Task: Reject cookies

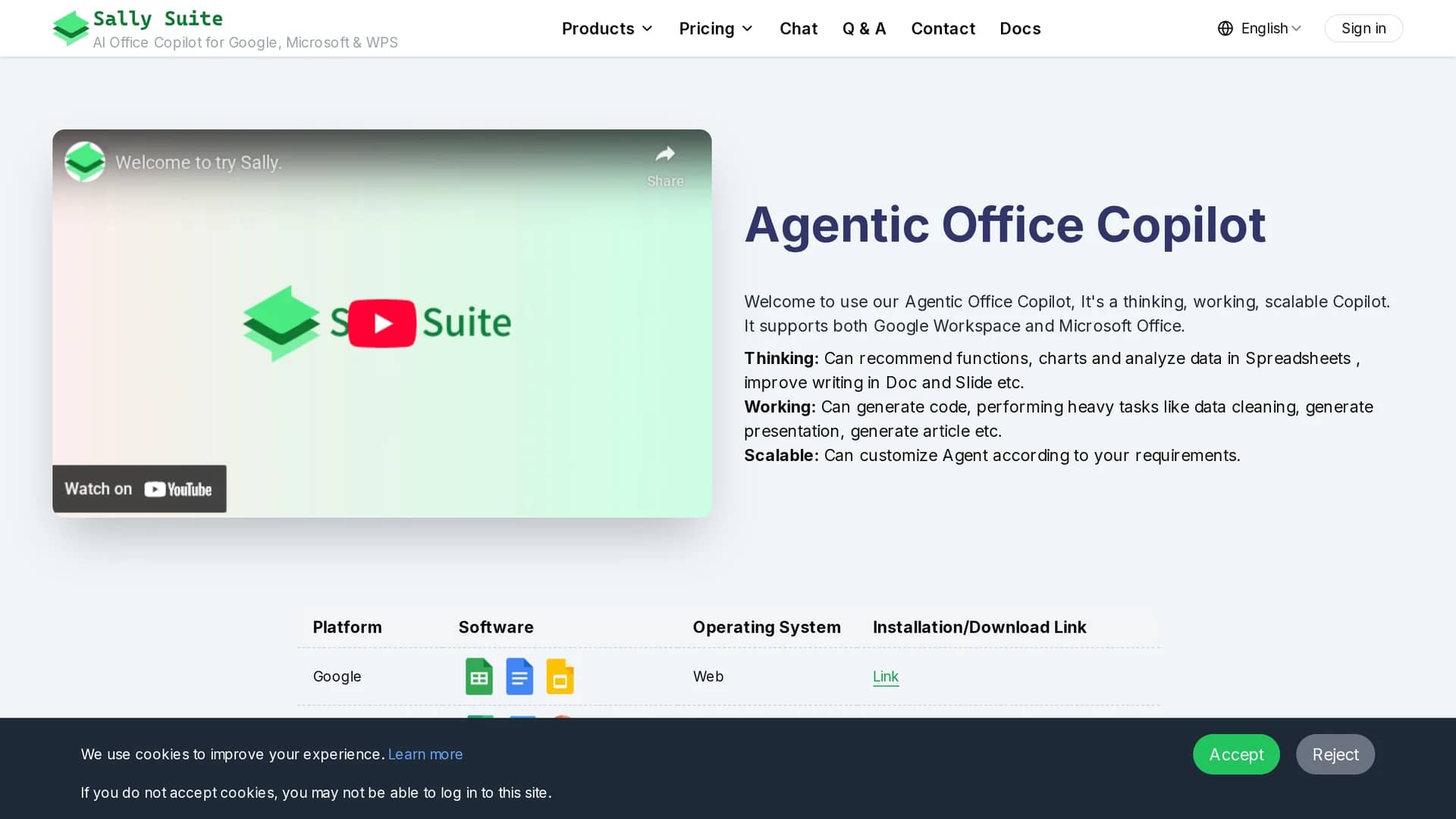Action: (x=1335, y=755)
